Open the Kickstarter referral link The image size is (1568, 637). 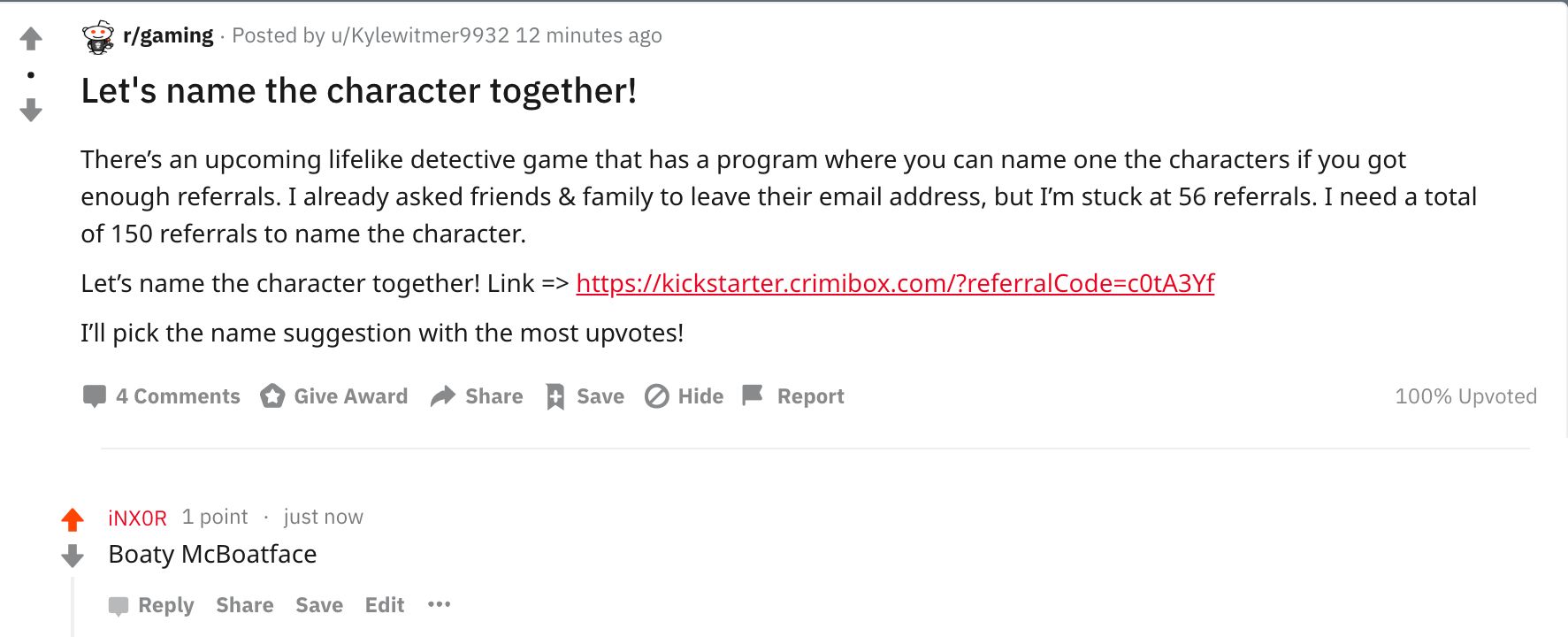[896, 284]
